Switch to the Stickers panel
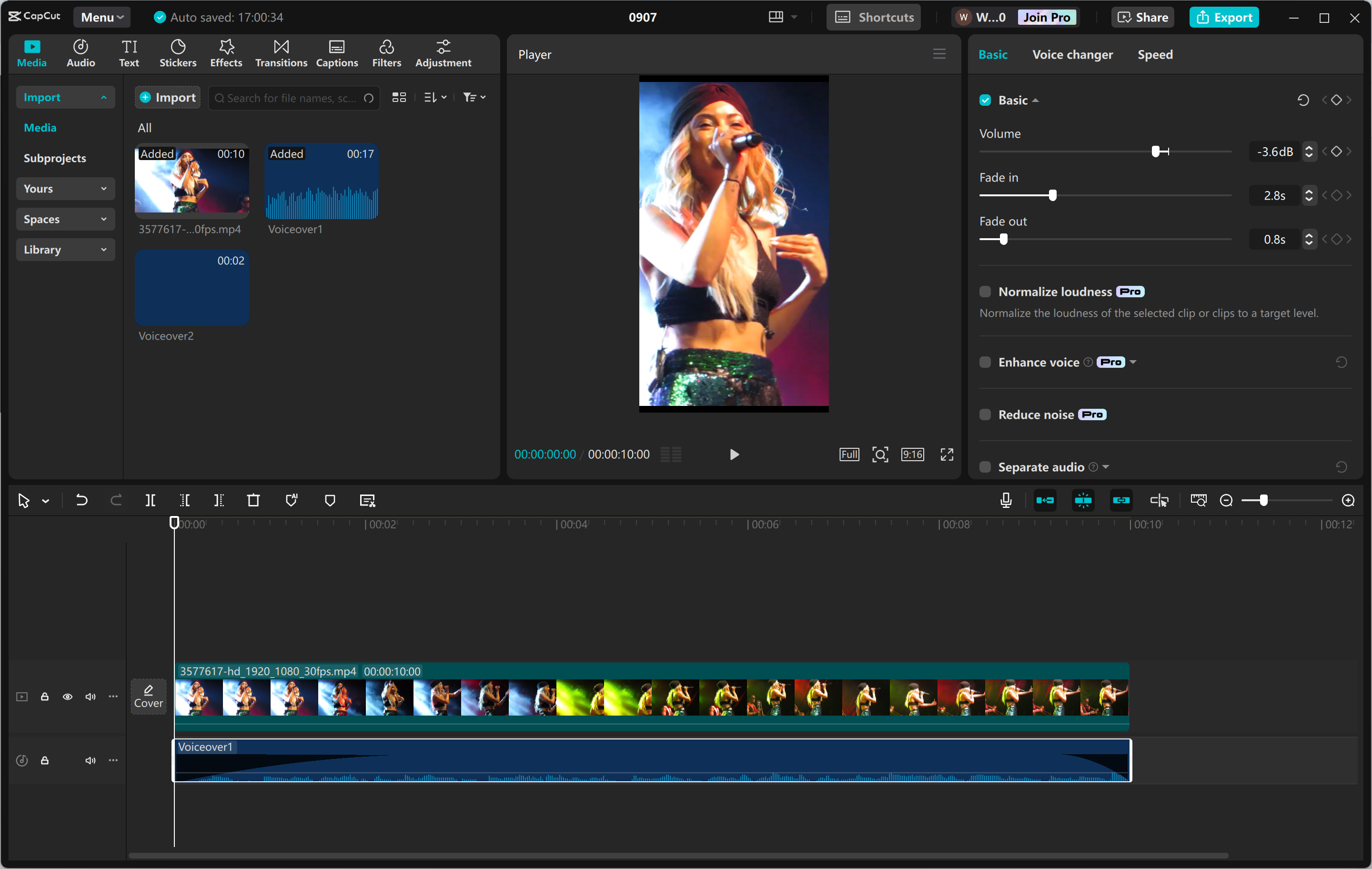The width and height of the screenshot is (1372, 869). click(x=178, y=52)
